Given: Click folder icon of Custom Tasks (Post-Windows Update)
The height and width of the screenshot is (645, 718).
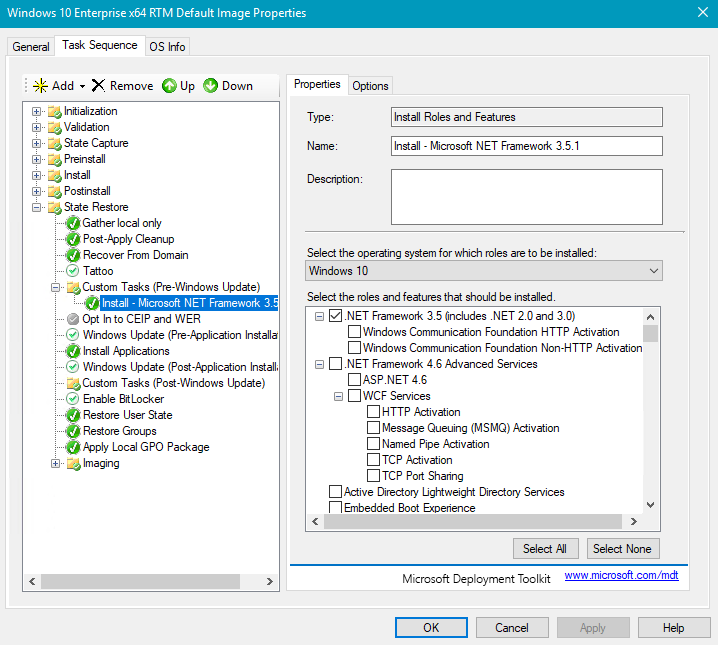Looking at the screenshot, I should click(73, 383).
